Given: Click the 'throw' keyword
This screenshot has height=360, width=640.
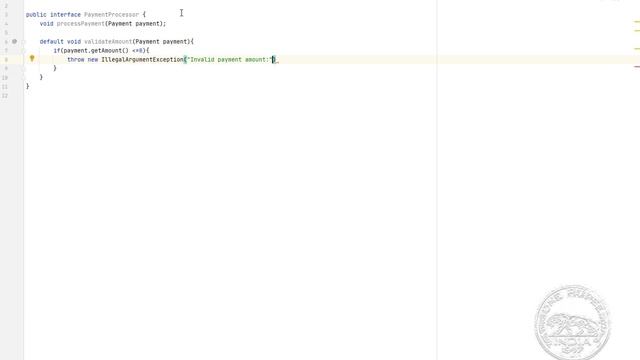Looking at the screenshot, I should (x=76, y=60).
